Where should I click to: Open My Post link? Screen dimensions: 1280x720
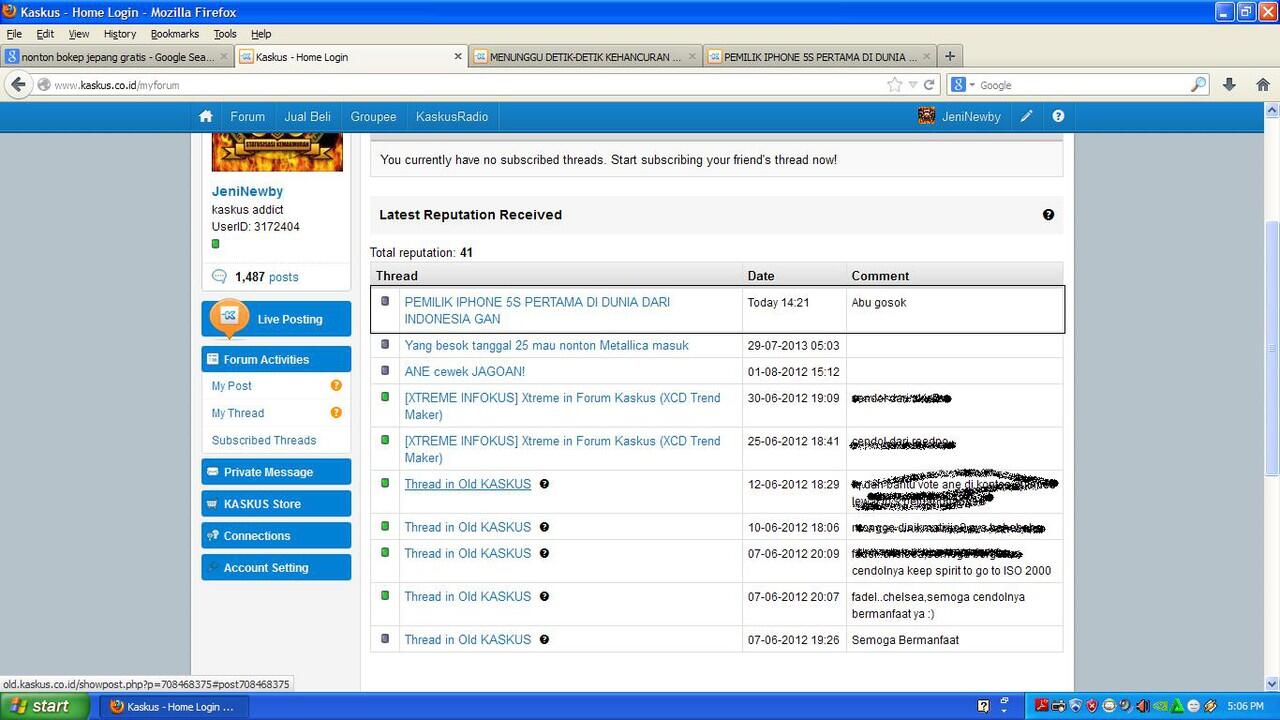[x=231, y=386]
